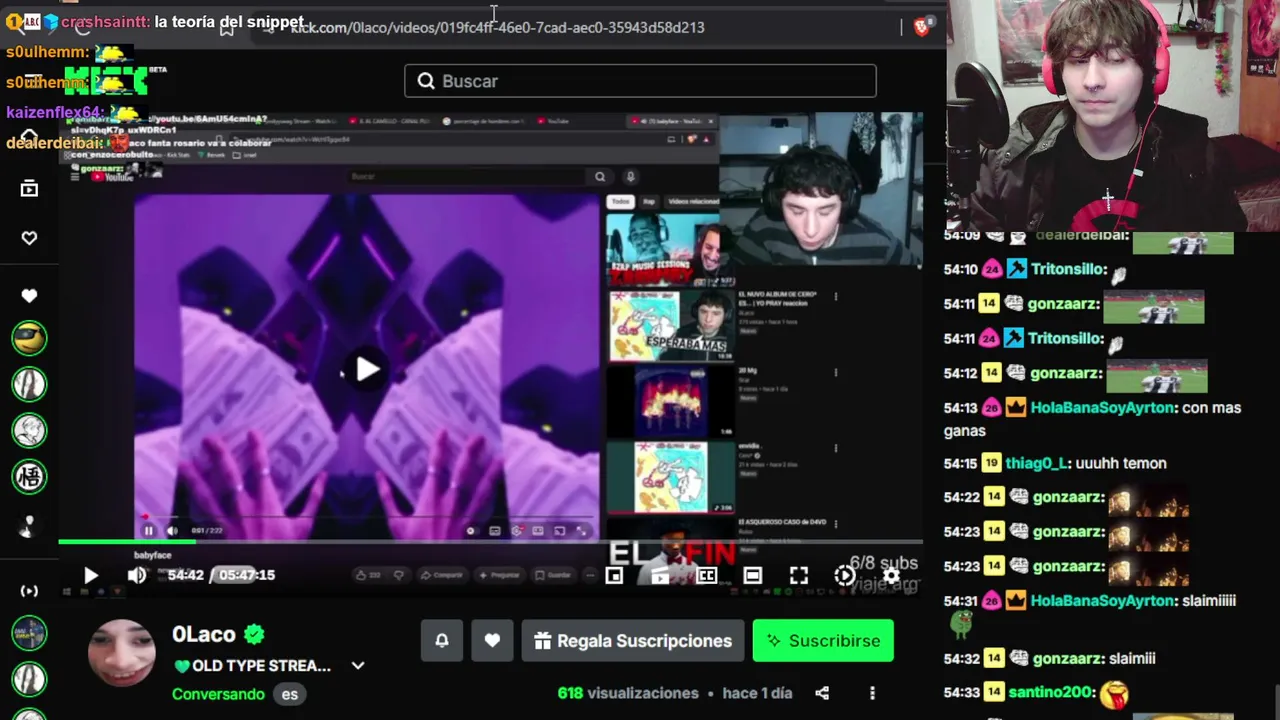
Task: Expand the stream title with the chevron
Action: pos(358,666)
